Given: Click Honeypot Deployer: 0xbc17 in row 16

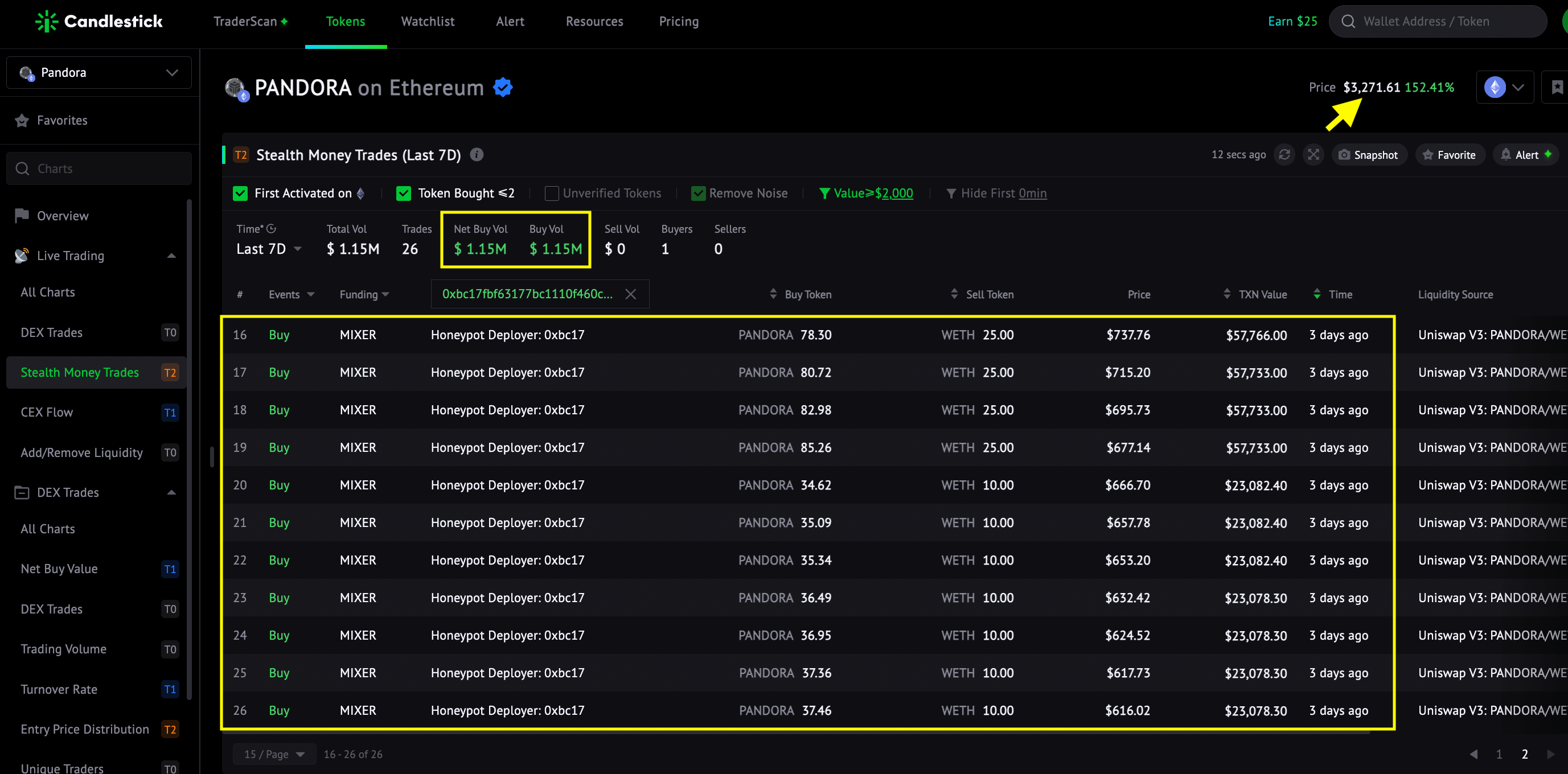Looking at the screenshot, I should pos(507,335).
